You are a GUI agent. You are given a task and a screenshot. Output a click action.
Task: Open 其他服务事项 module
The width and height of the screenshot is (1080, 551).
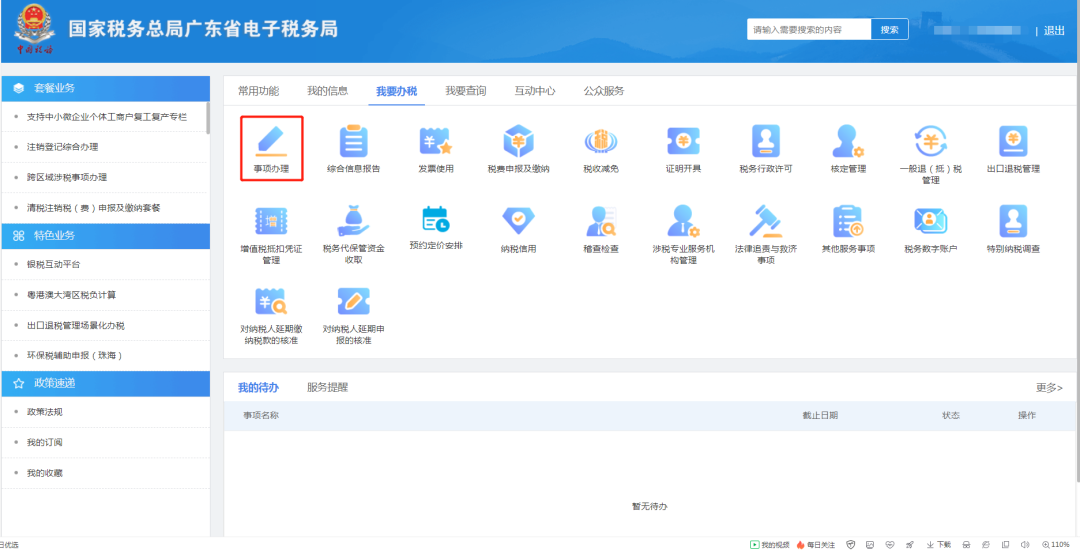click(x=848, y=229)
